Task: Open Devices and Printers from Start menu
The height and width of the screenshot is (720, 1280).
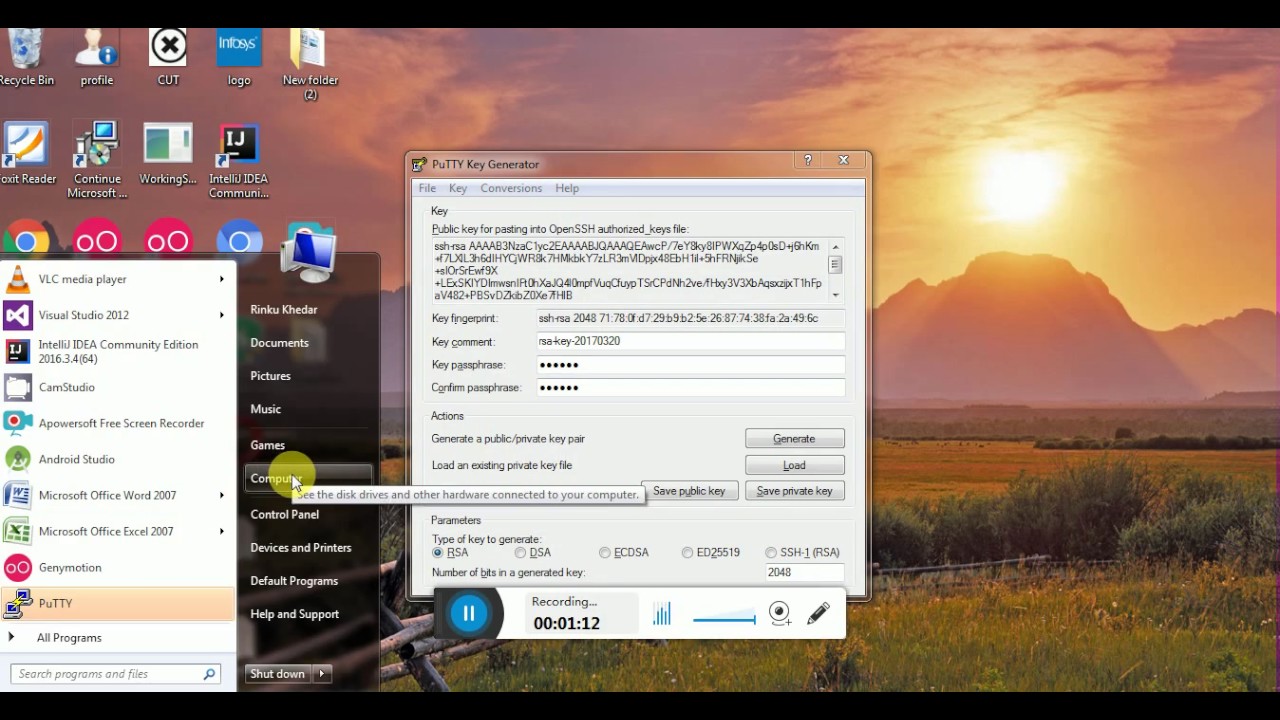Action: [301, 548]
